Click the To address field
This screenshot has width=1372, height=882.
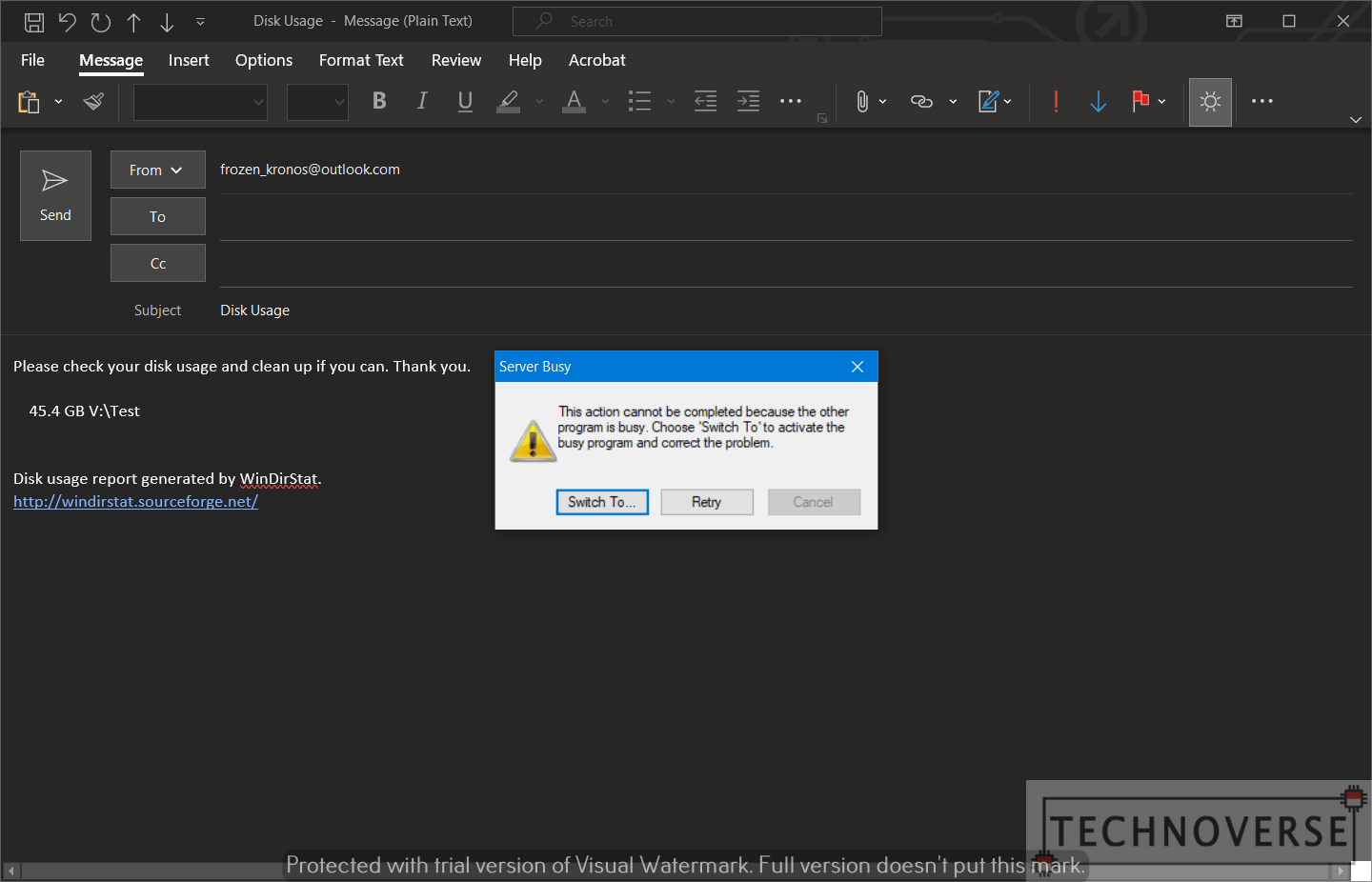786,217
